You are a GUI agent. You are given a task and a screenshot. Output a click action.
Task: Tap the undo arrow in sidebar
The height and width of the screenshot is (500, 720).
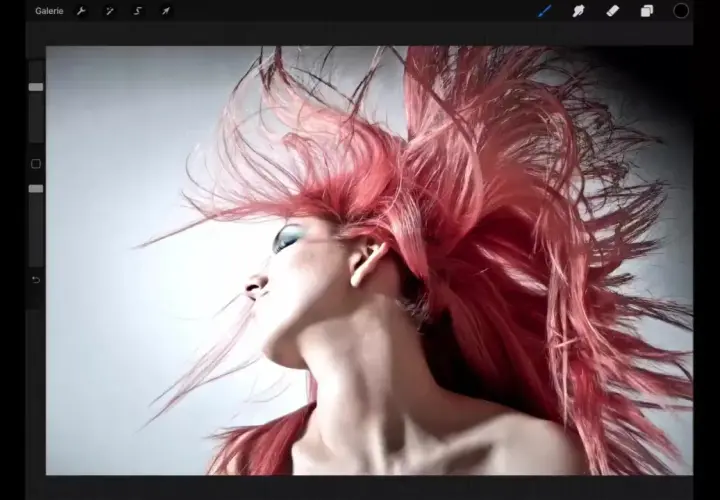pyautogui.click(x=36, y=280)
